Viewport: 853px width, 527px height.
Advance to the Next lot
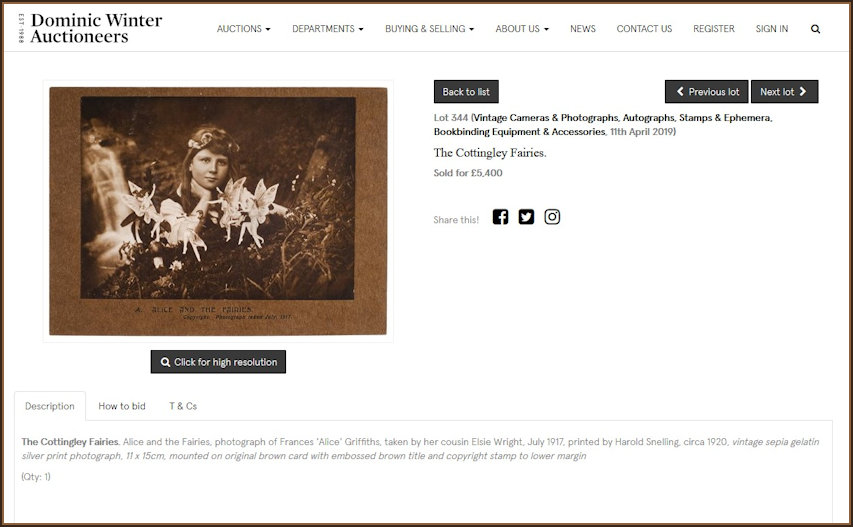pos(784,92)
